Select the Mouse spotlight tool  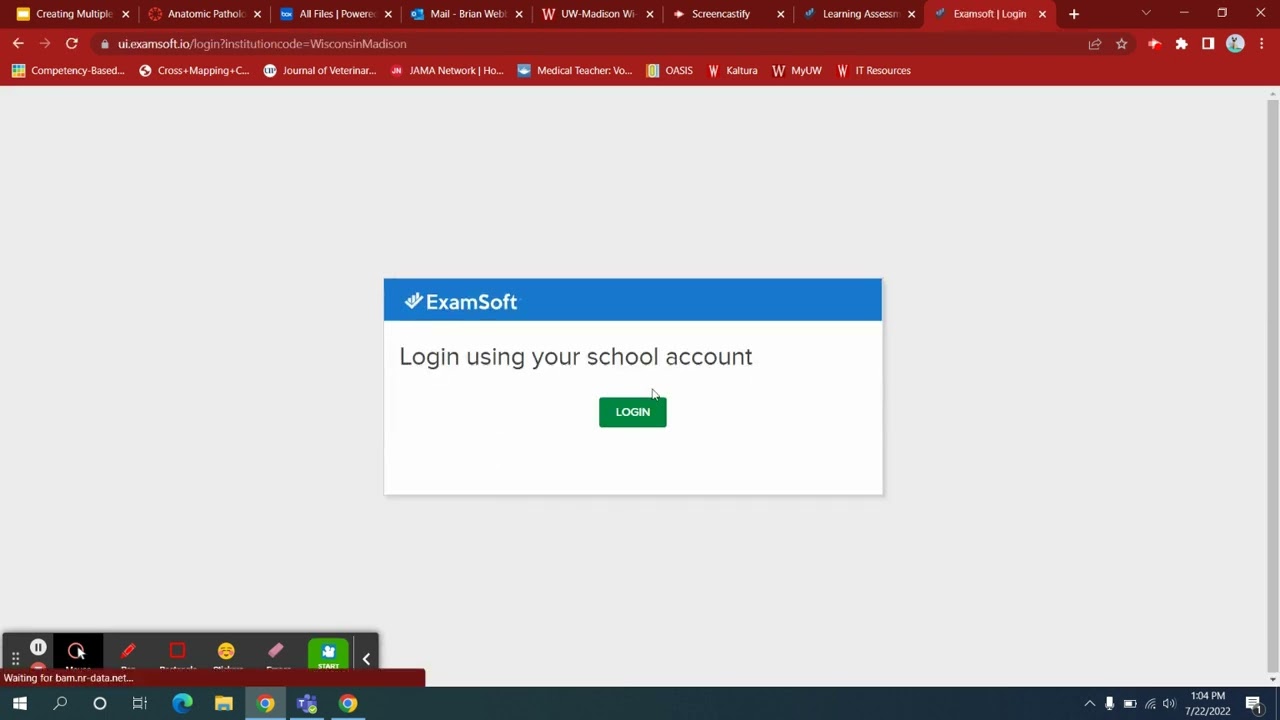(x=77, y=653)
